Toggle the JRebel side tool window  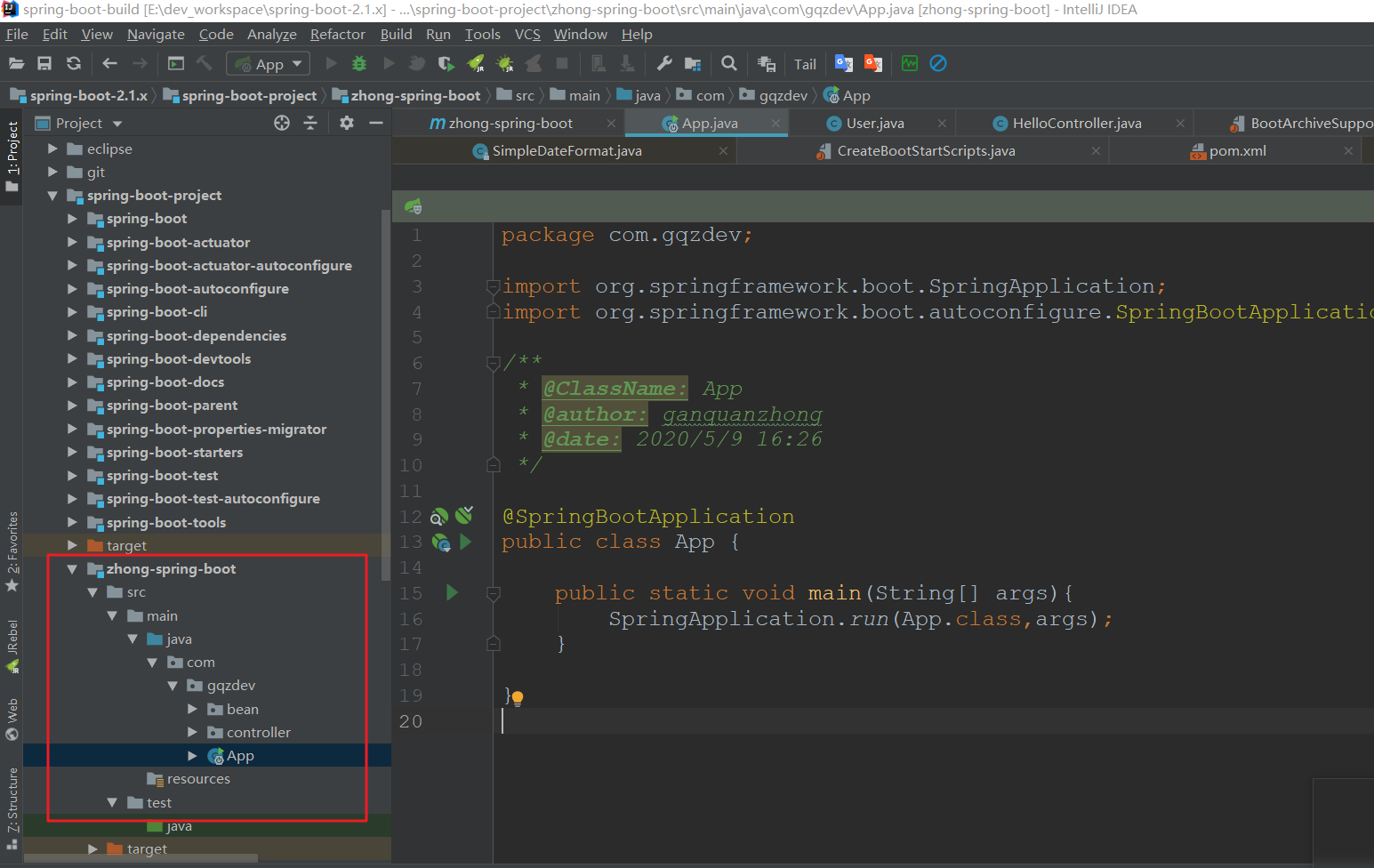tap(12, 647)
